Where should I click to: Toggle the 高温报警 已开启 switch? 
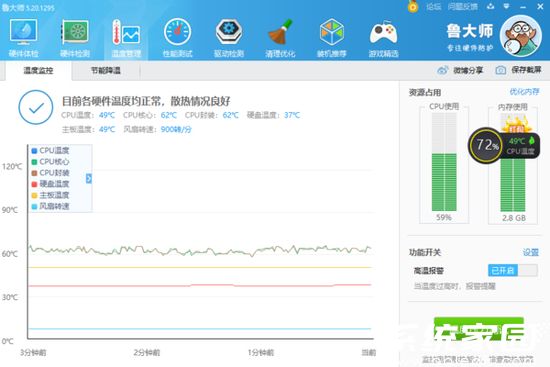pos(512,270)
